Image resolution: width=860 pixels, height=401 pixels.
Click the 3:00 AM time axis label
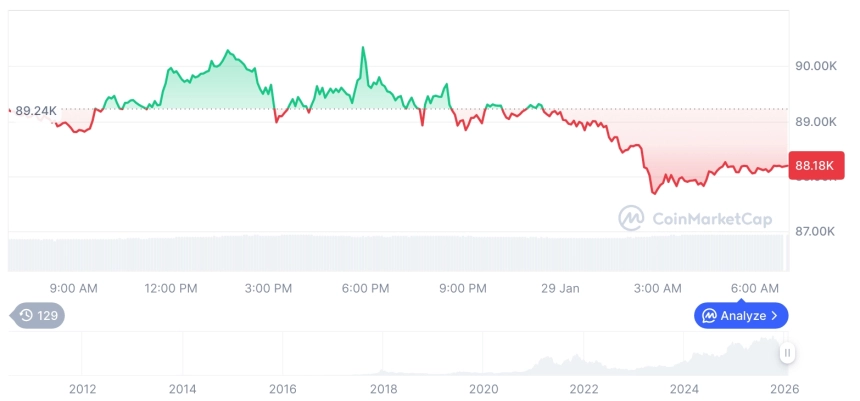(x=658, y=288)
